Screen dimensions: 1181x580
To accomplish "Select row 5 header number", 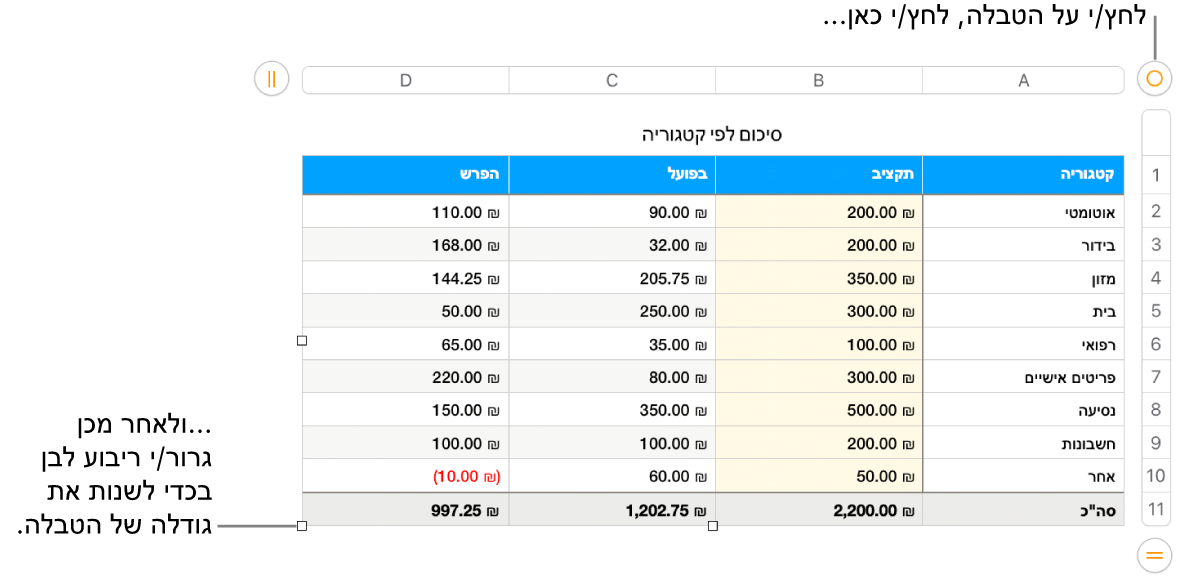I will click(1155, 311).
